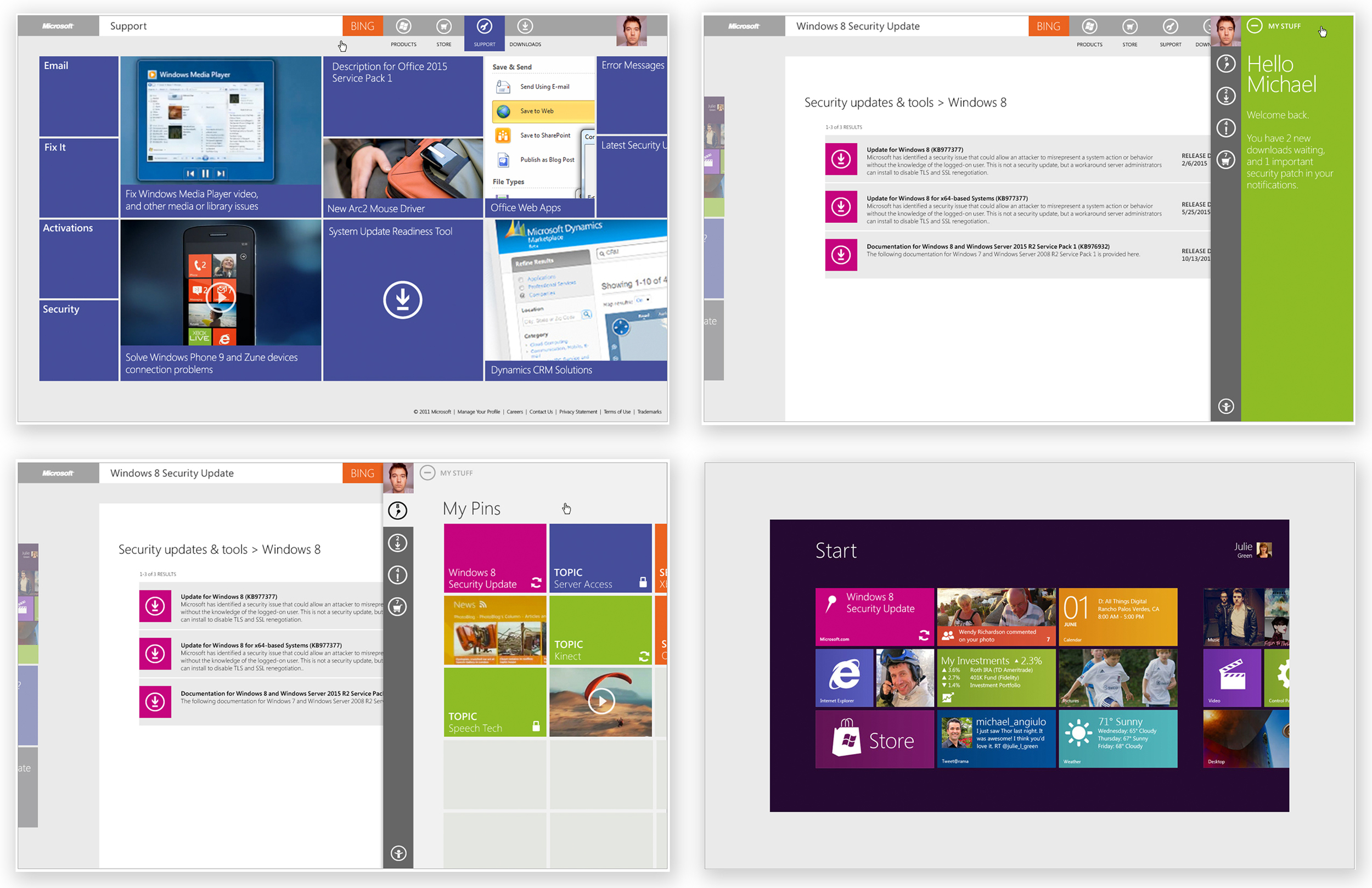The width and height of the screenshot is (1372, 888).
Task: Click the Contact Us footer link
Action: (x=541, y=412)
